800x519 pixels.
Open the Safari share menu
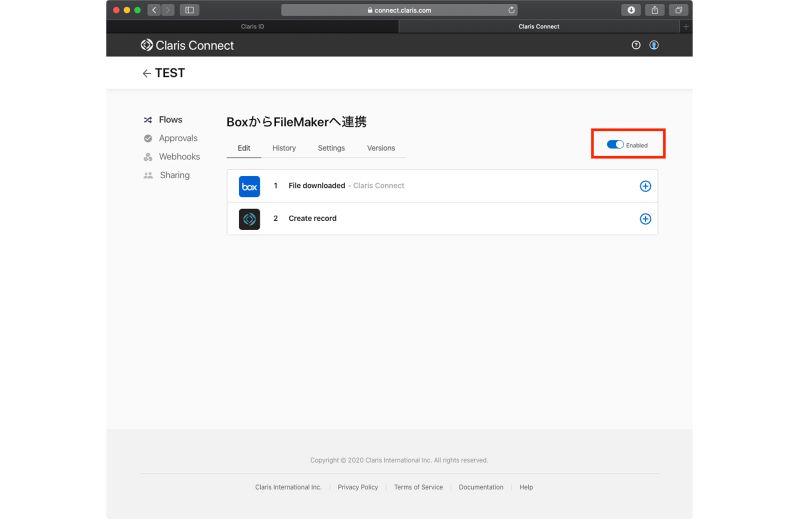655,10
